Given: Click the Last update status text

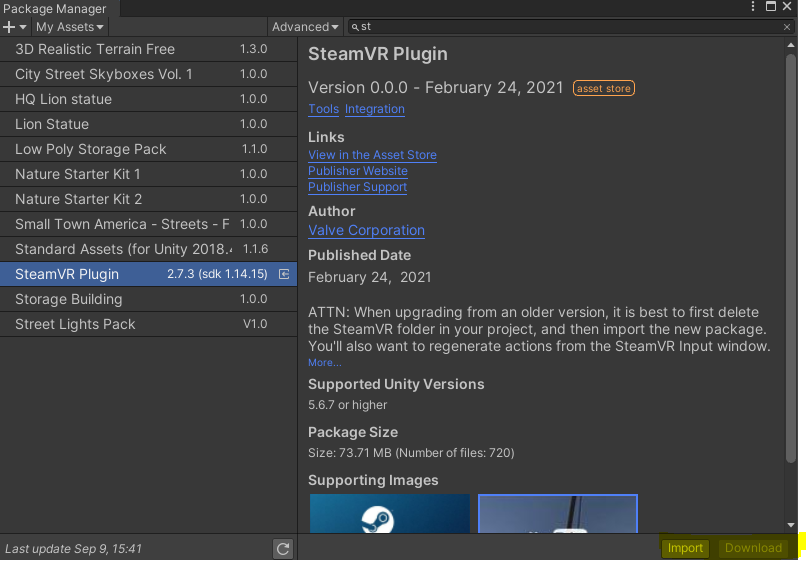Looking at the screenshot, I should pyautogui.click(x=74, y=549).
